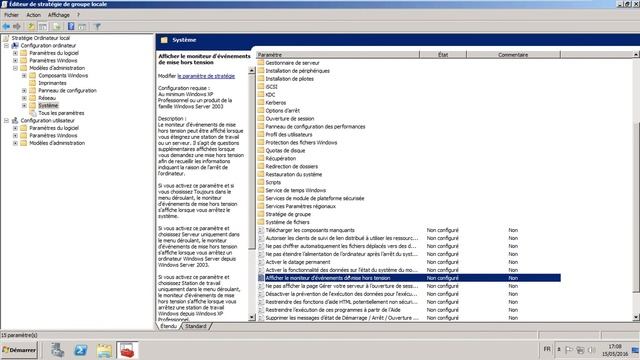Open the Profil des utilisateurs folder

click(x=289, y=134)
